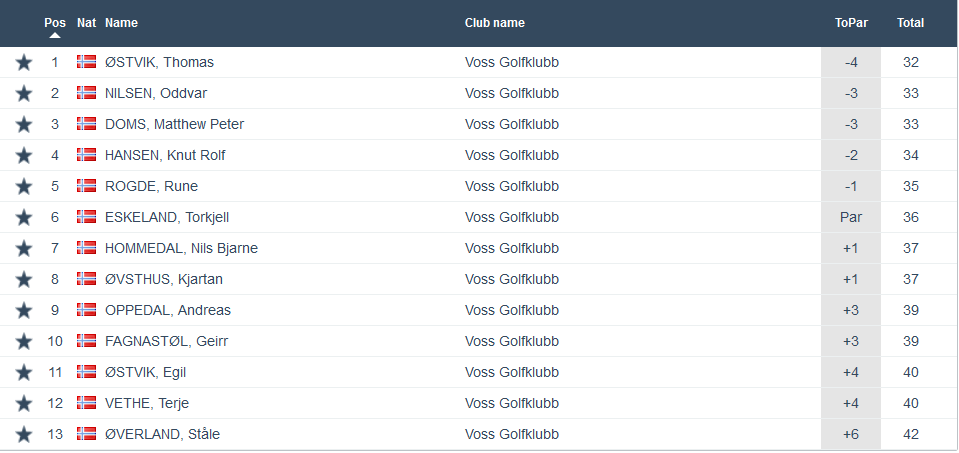Star the favorite icon for ØSTVIK, Thomas
Viewport: 959px width, 453px height.
click(x=24, y=63)
